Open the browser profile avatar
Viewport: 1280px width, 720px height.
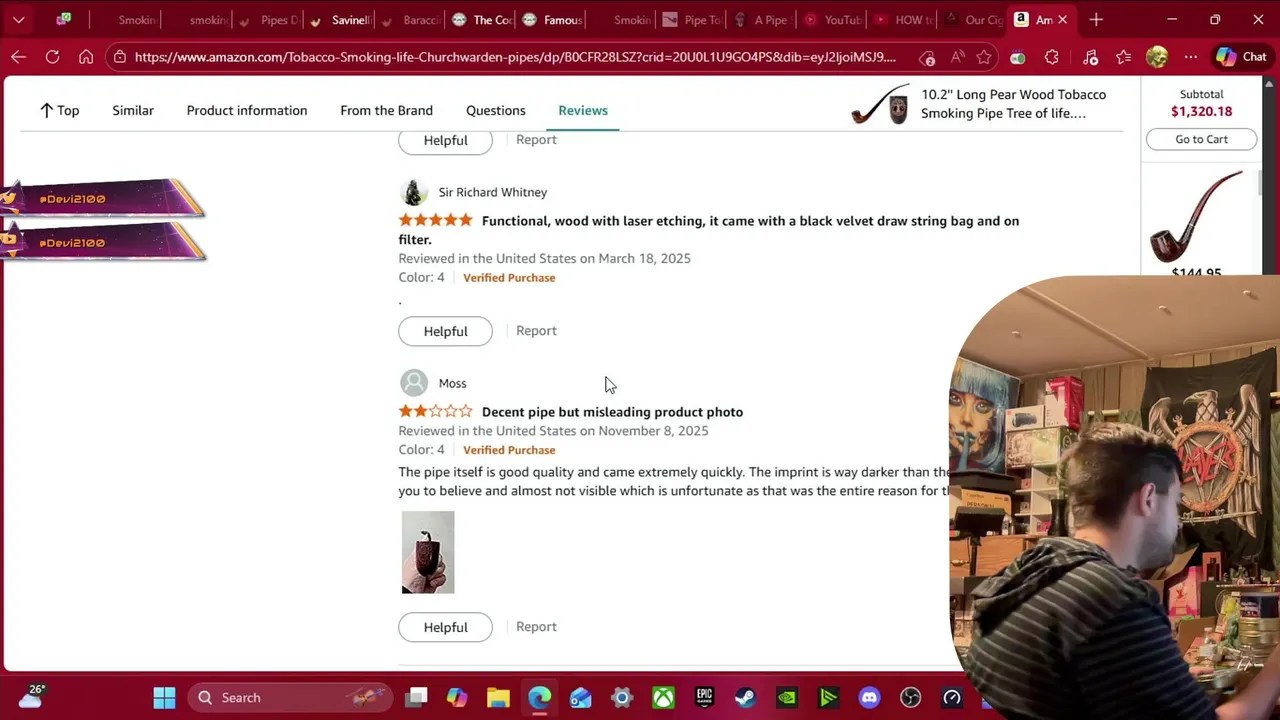coord(1157,57)
